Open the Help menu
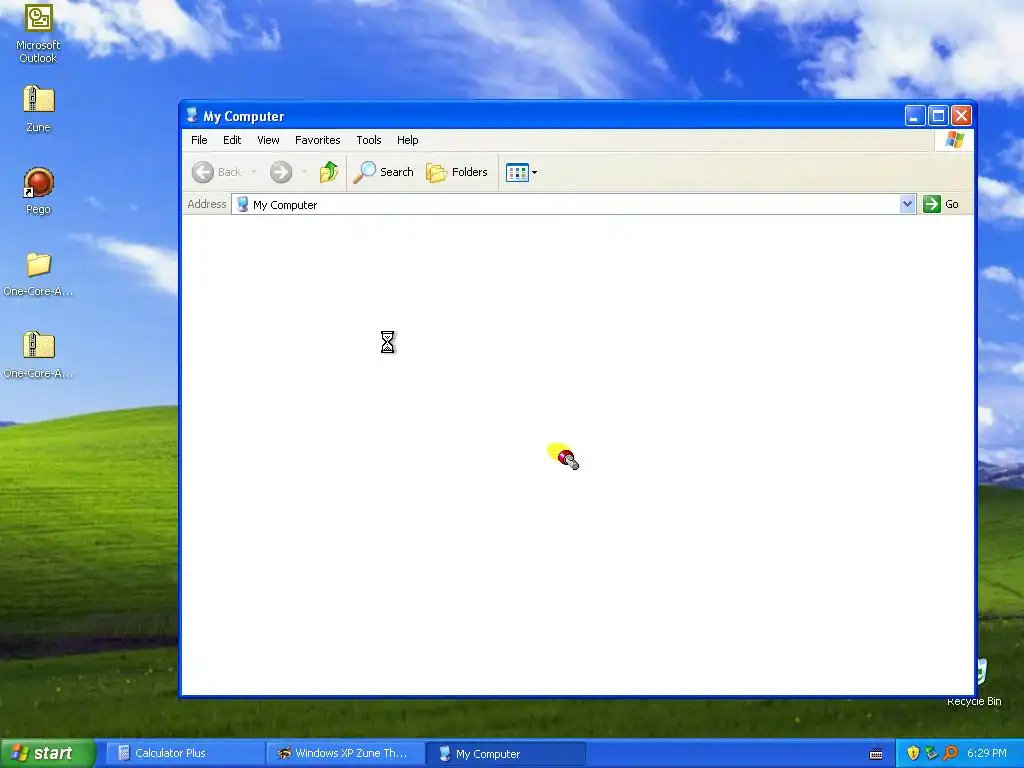 pos(408,140)
